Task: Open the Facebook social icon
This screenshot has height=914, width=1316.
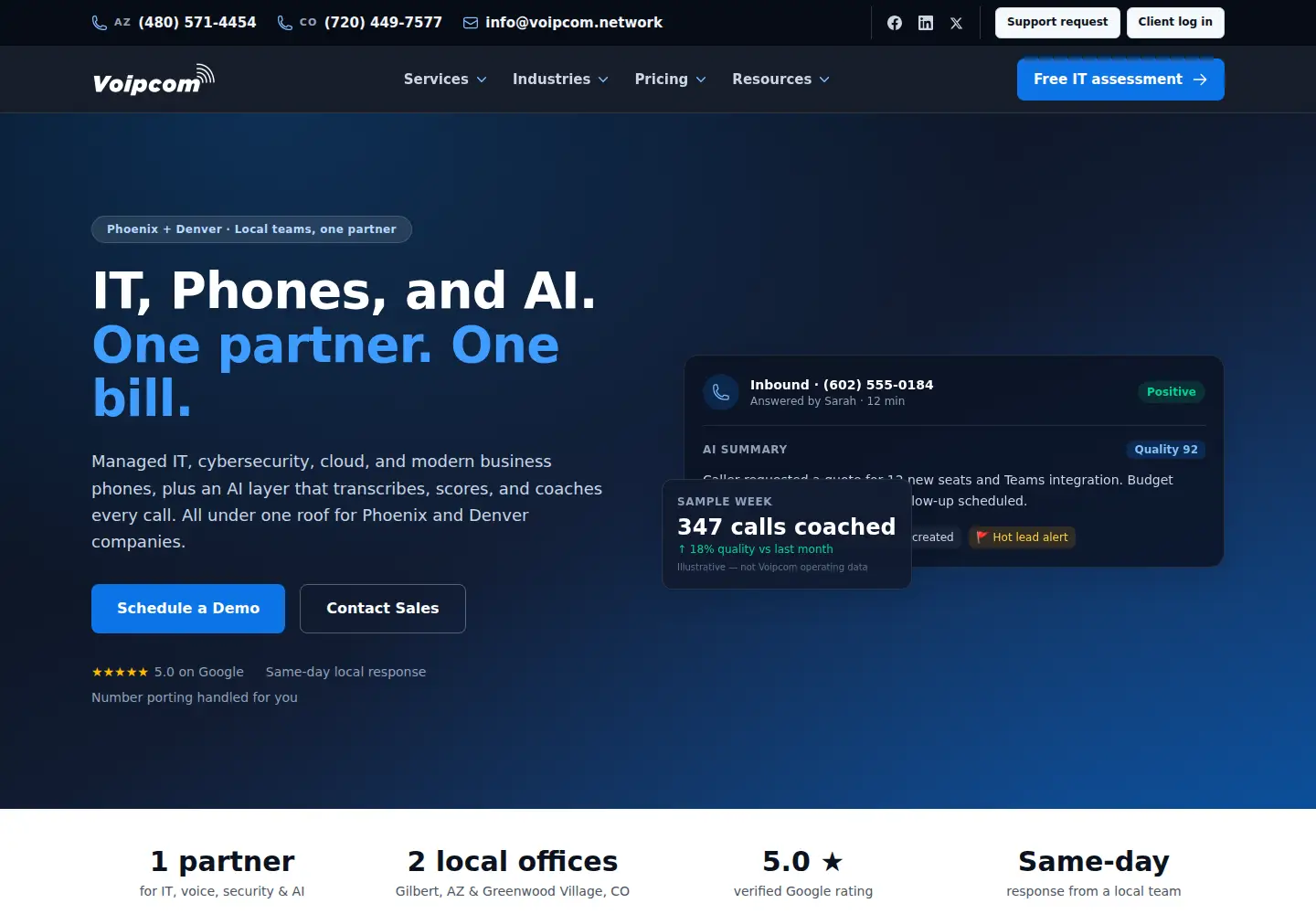Action: [x=895, y=23]
